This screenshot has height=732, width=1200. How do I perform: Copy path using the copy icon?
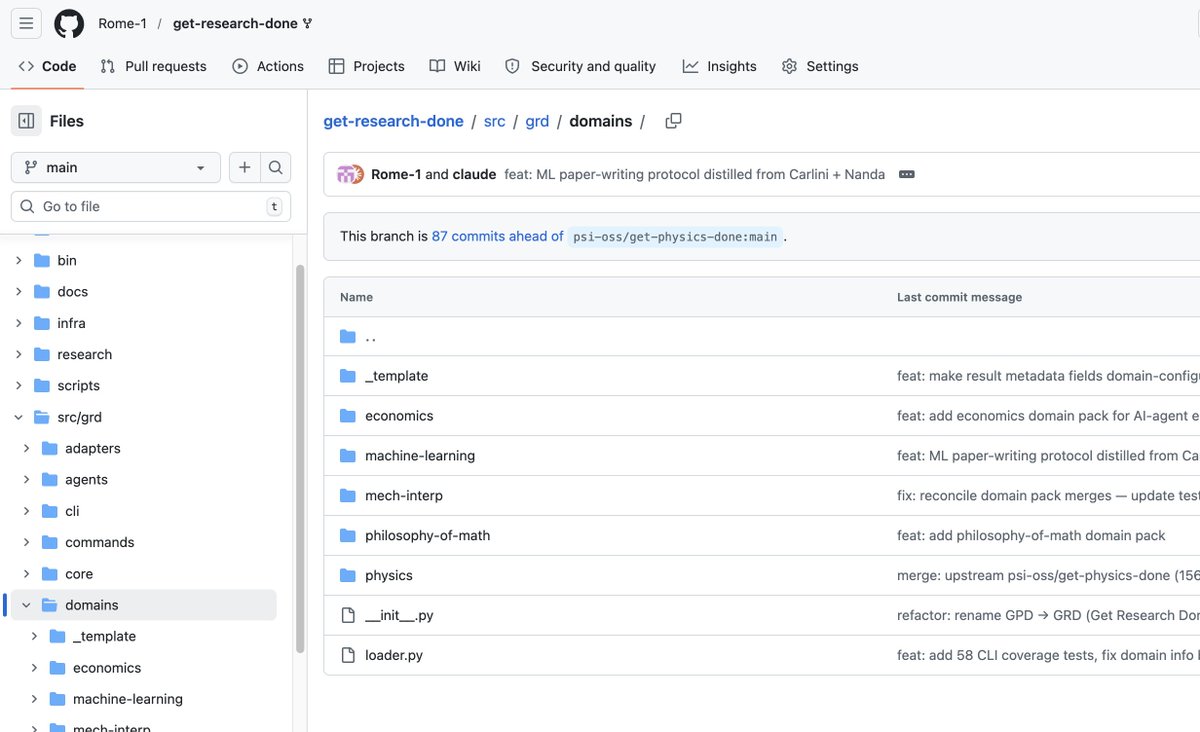tap(674, 121)
